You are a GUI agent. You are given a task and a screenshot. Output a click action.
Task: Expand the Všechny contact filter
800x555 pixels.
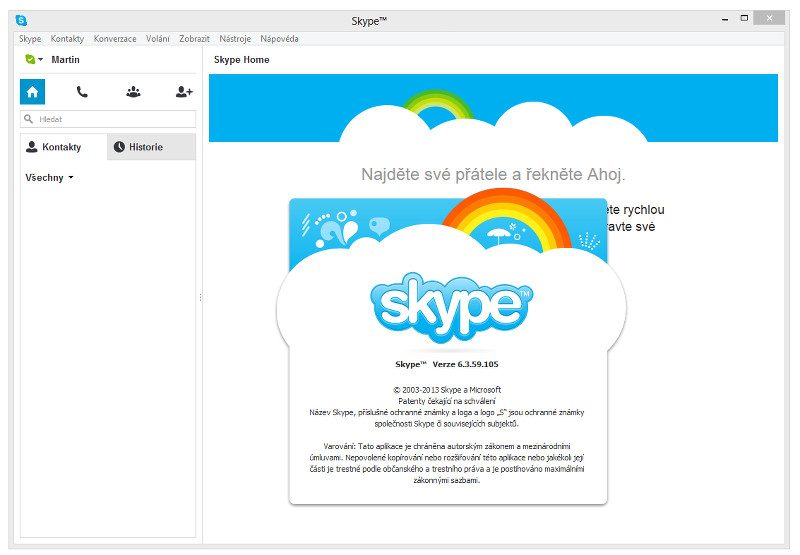coord(49,178)
